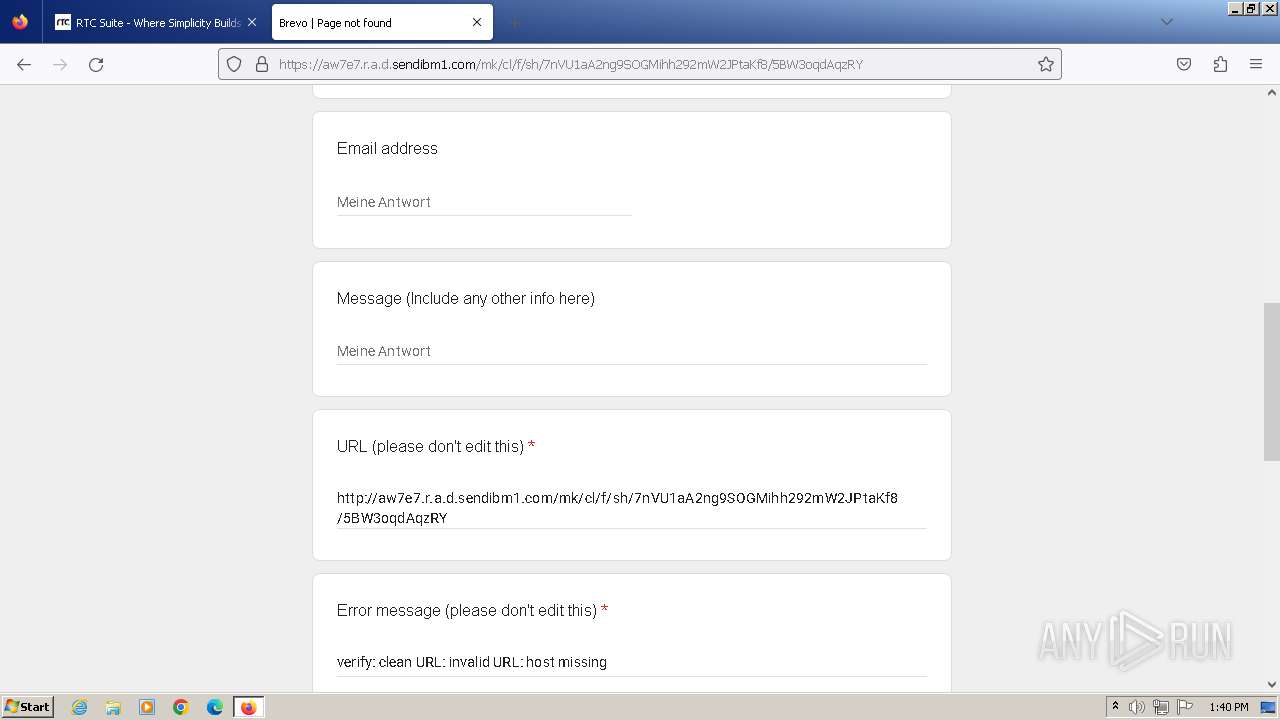Open the Action Center flag icon
The height and width of the screenshot is (720, 1280).
tap(1184, 707)
